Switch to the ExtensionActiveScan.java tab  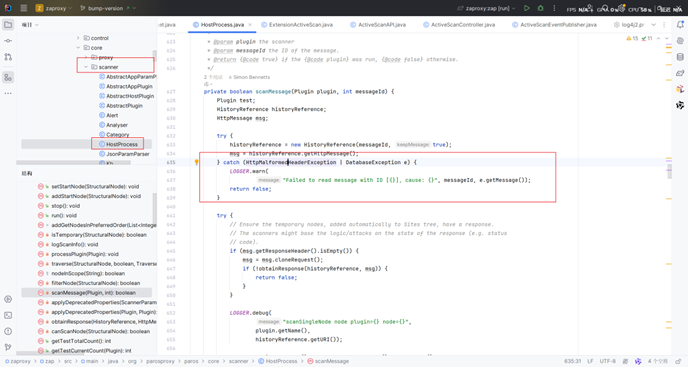(x=297, y=25)
